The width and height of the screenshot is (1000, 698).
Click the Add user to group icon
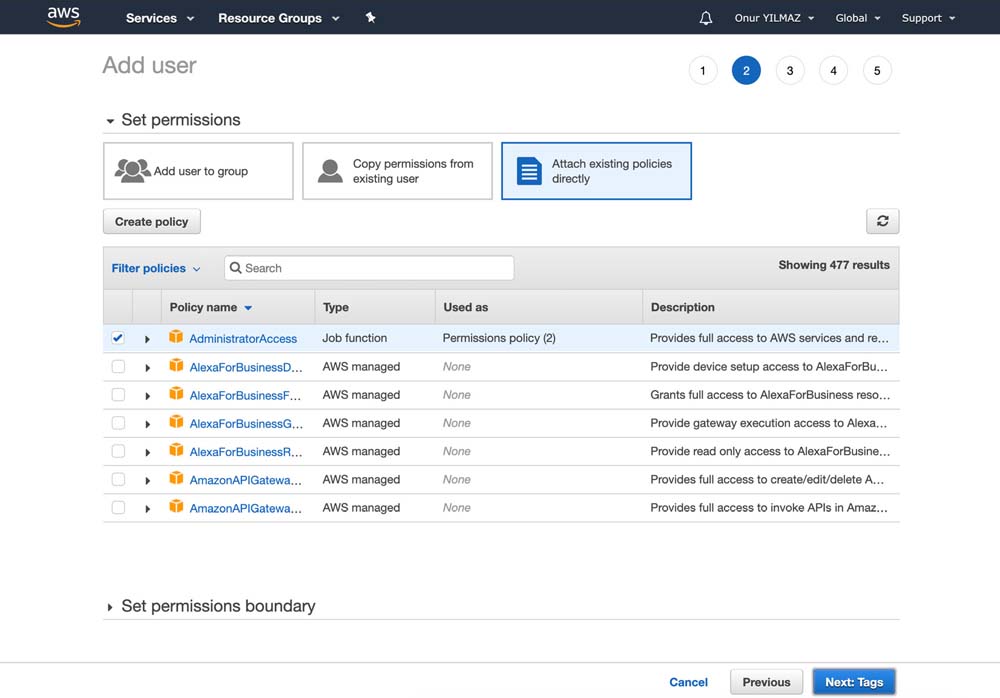(x=132, y=171)
